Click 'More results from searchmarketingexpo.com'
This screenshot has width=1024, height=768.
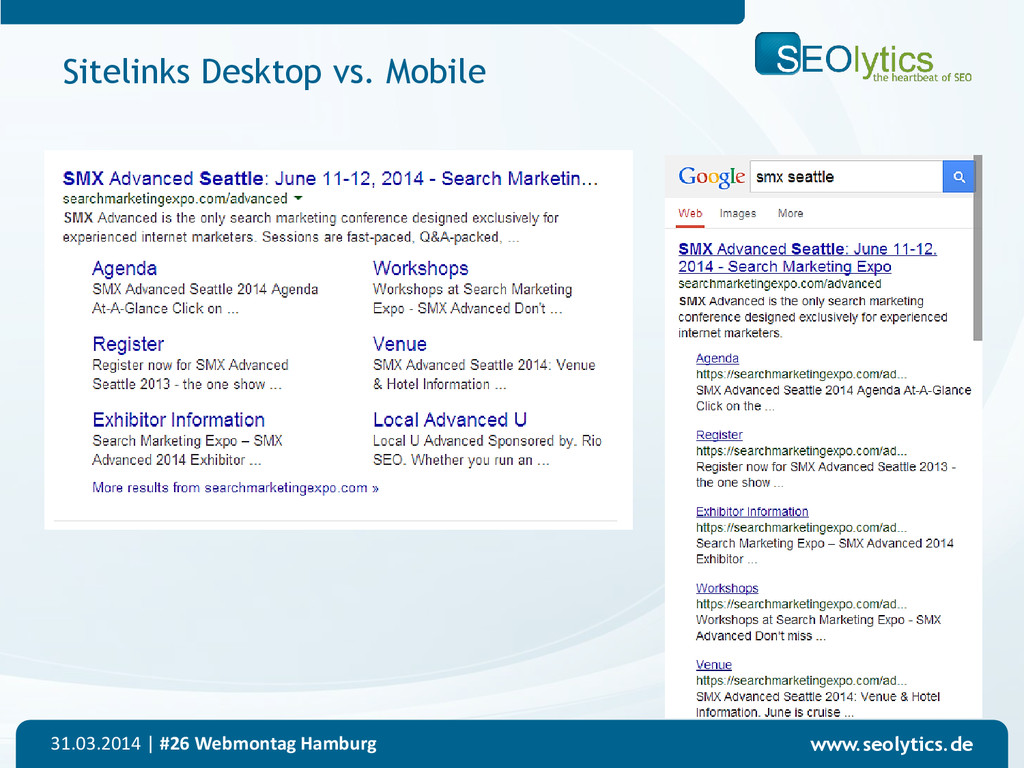click(235, 488)
